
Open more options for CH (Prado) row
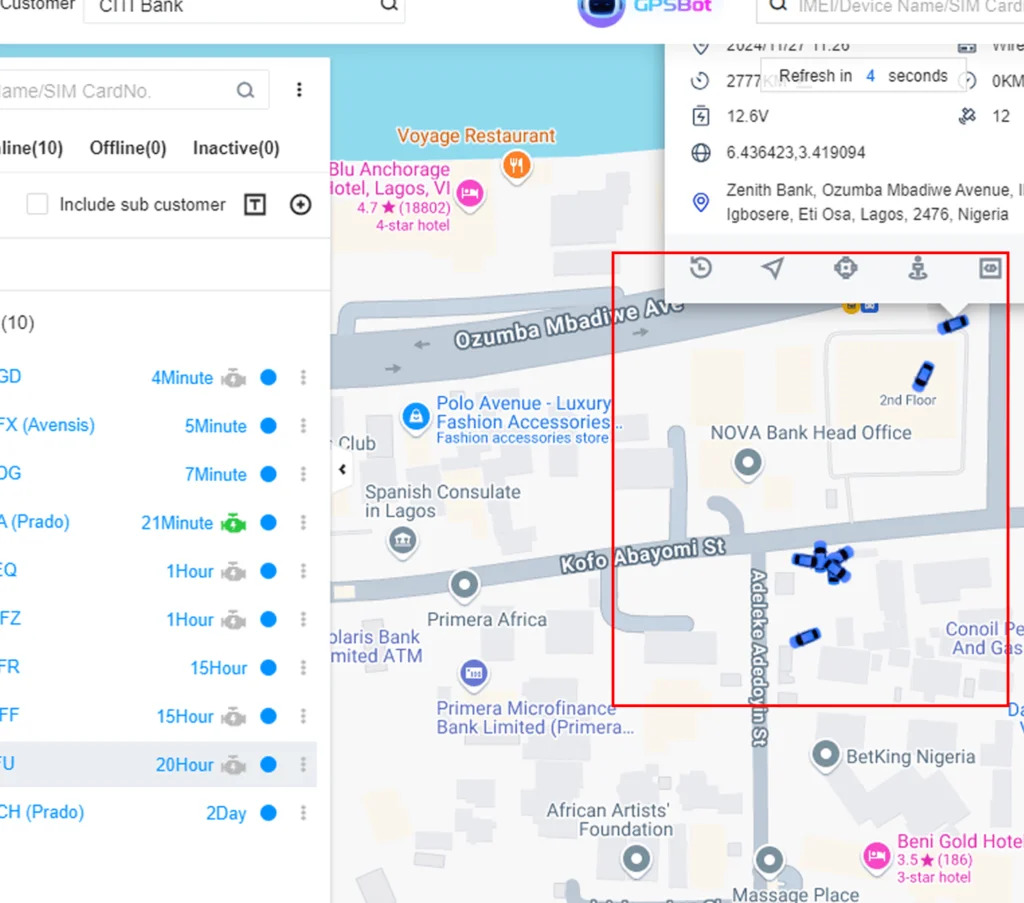coord(303,813)
